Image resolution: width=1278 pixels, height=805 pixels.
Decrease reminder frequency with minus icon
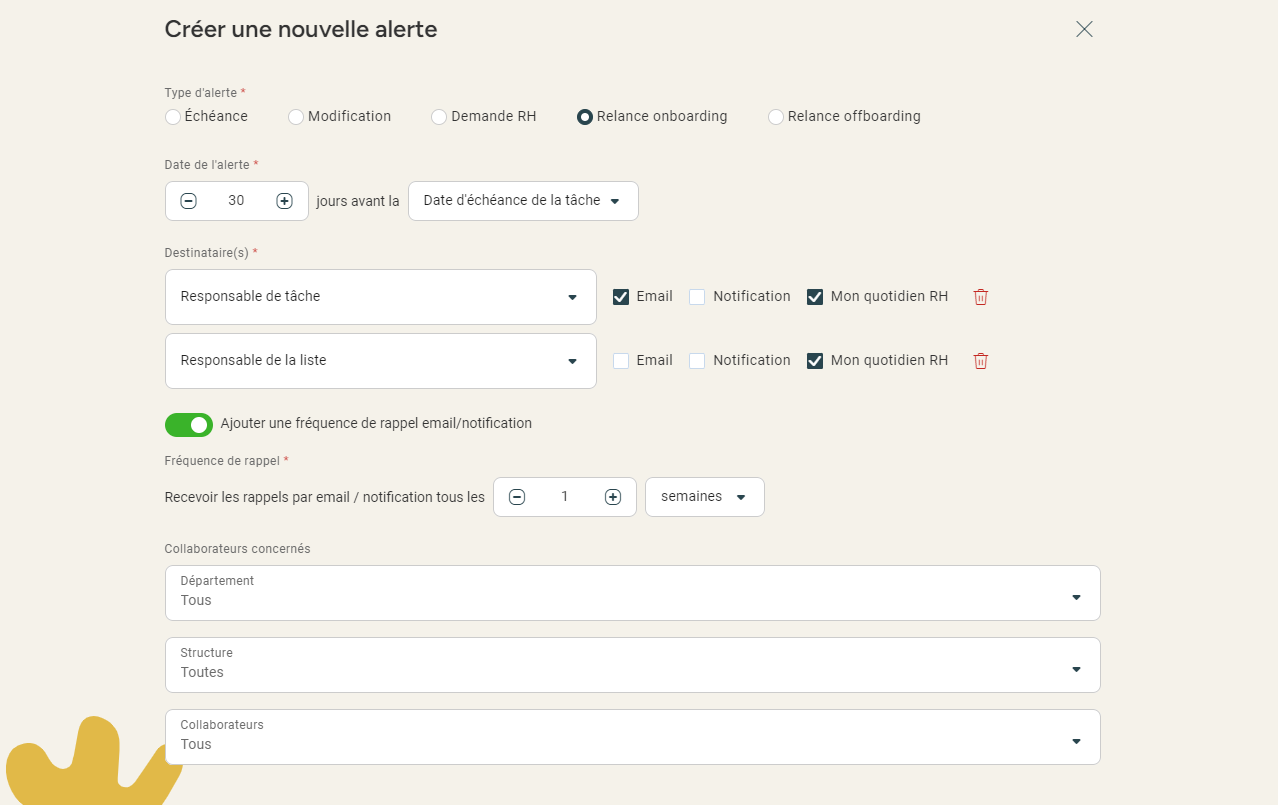[517, 497]
